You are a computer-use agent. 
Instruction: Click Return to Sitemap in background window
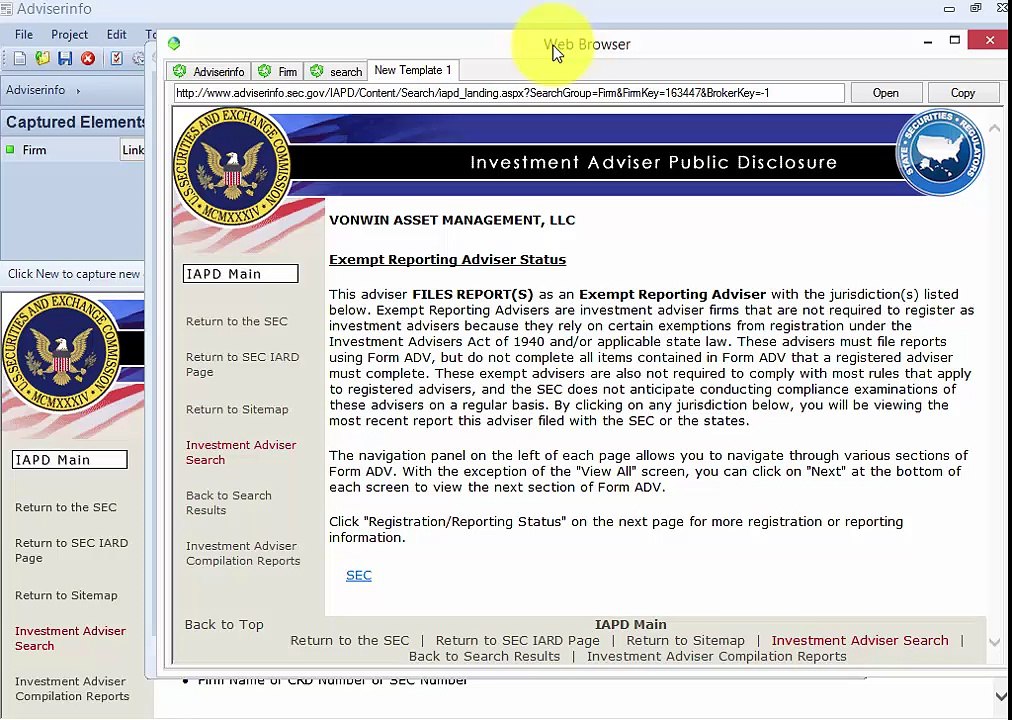click(x=66, y=595)
